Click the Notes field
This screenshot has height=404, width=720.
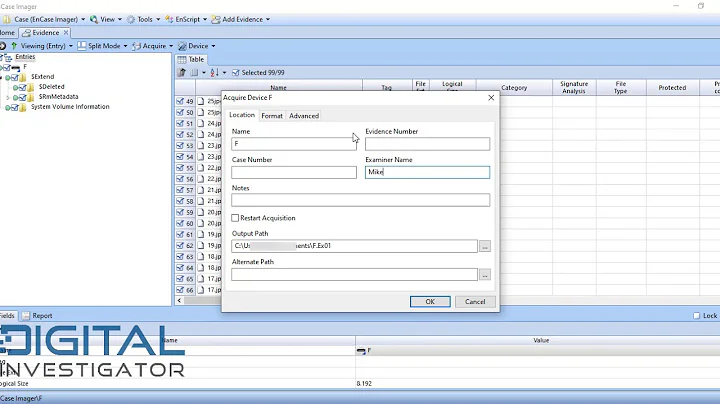[360, 200]
